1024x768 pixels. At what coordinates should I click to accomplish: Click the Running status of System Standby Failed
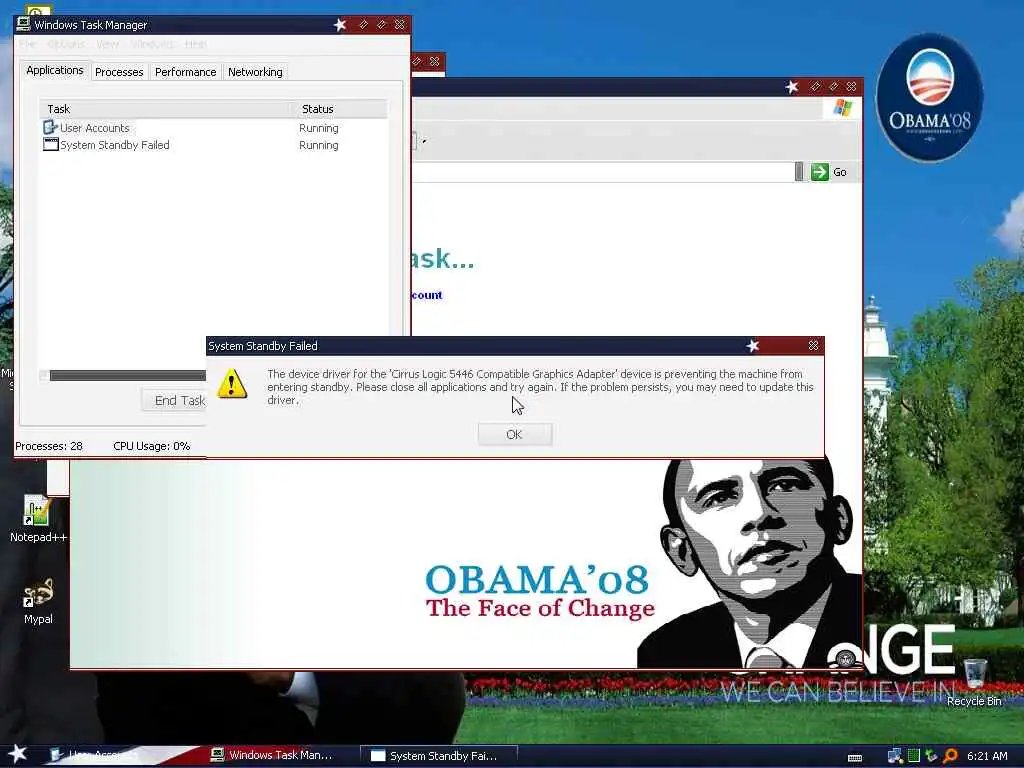pos(319,145)
